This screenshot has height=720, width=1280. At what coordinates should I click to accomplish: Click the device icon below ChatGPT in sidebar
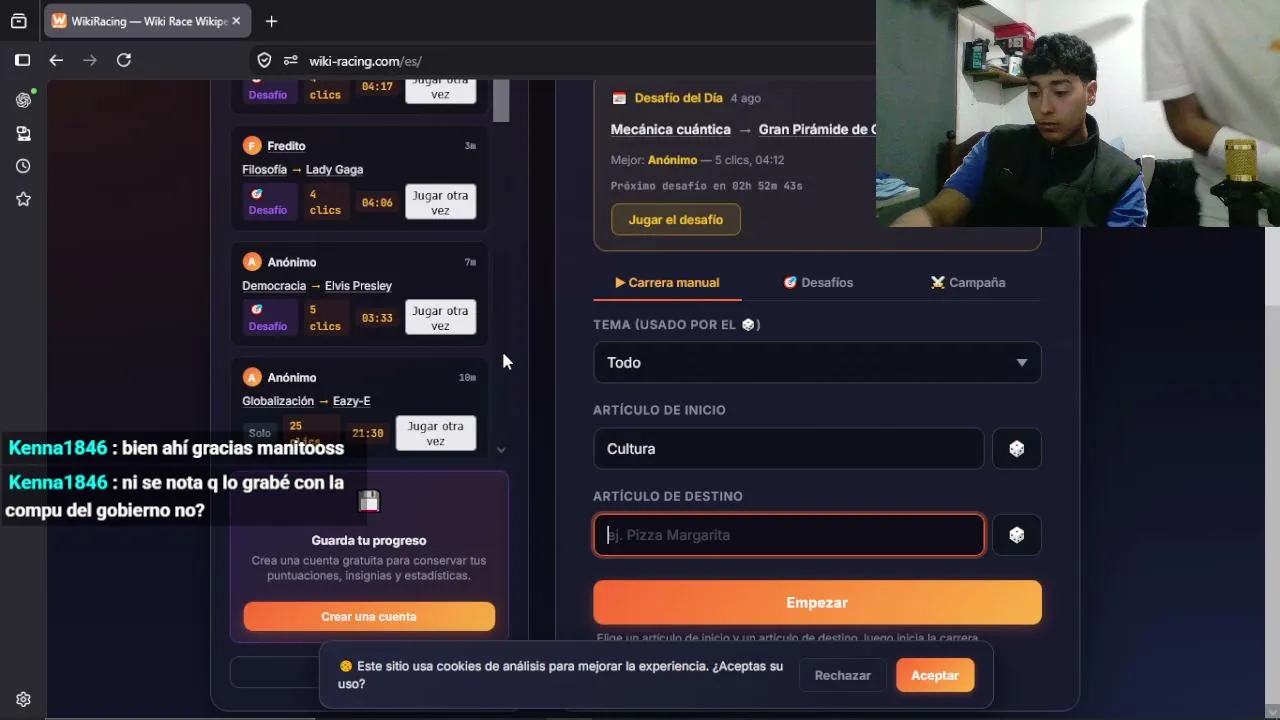[23, 133]
